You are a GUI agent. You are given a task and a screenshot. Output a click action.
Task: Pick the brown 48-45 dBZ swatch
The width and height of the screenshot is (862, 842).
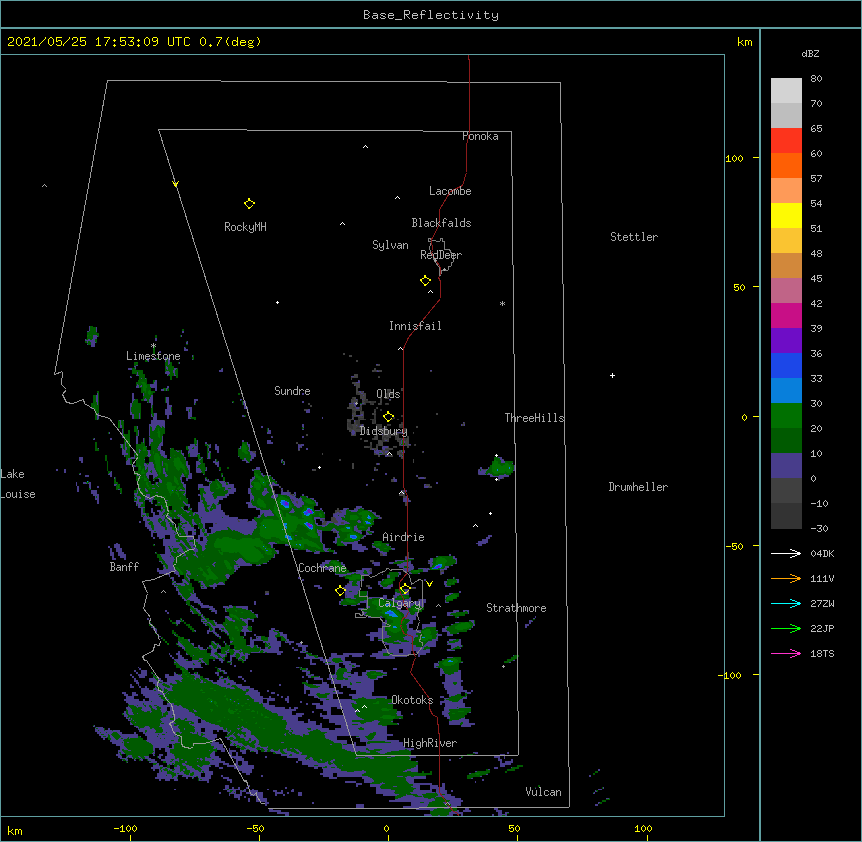[x=786, y=265]
